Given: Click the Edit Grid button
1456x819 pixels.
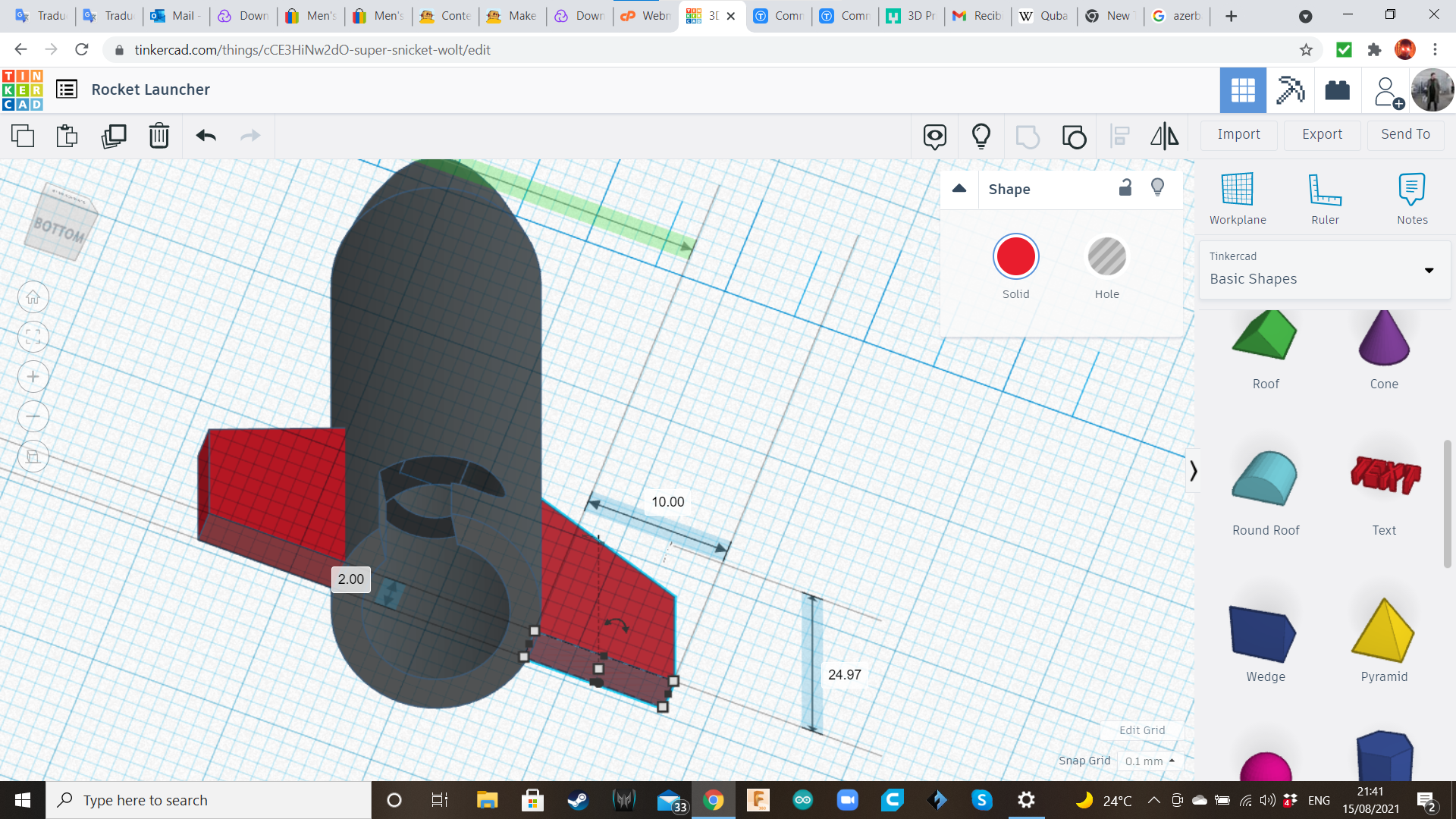Looking at the screenshot, I should point(1142,730).
